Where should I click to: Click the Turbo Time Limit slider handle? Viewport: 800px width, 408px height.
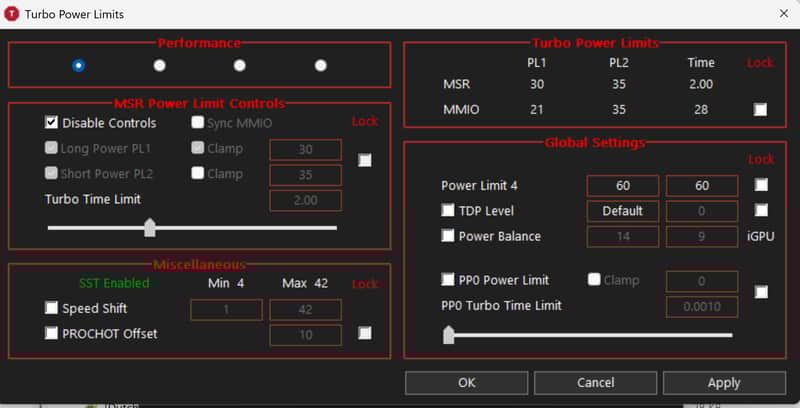pos(149,227)
